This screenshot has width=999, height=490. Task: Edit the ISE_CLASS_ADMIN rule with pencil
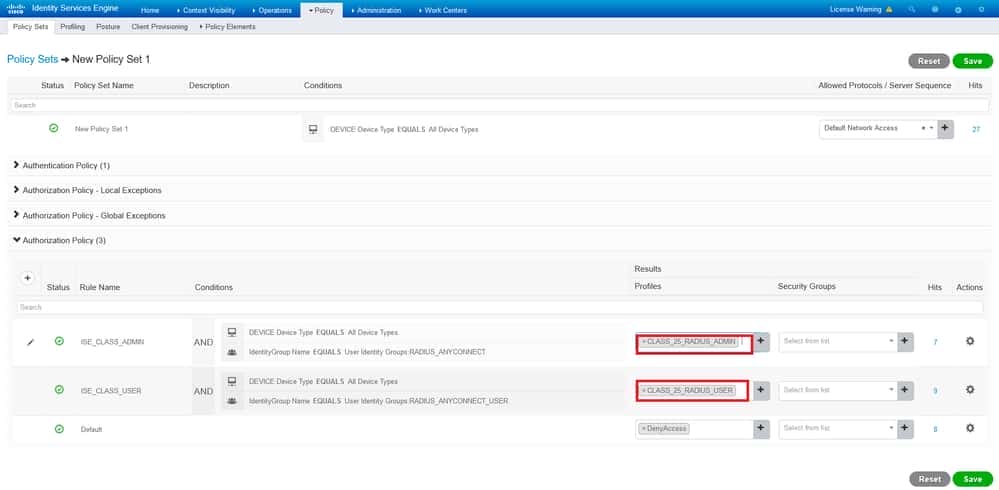(30, 342)
